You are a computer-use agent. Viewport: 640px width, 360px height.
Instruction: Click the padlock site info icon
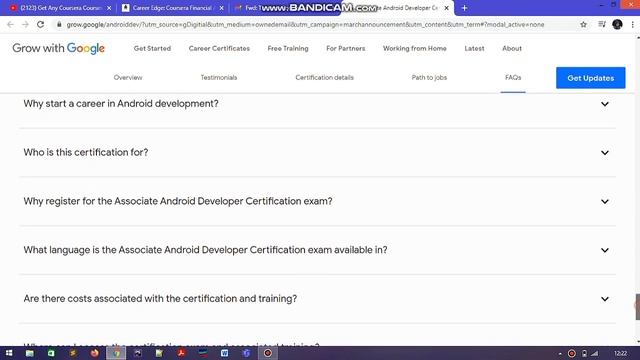59,24
